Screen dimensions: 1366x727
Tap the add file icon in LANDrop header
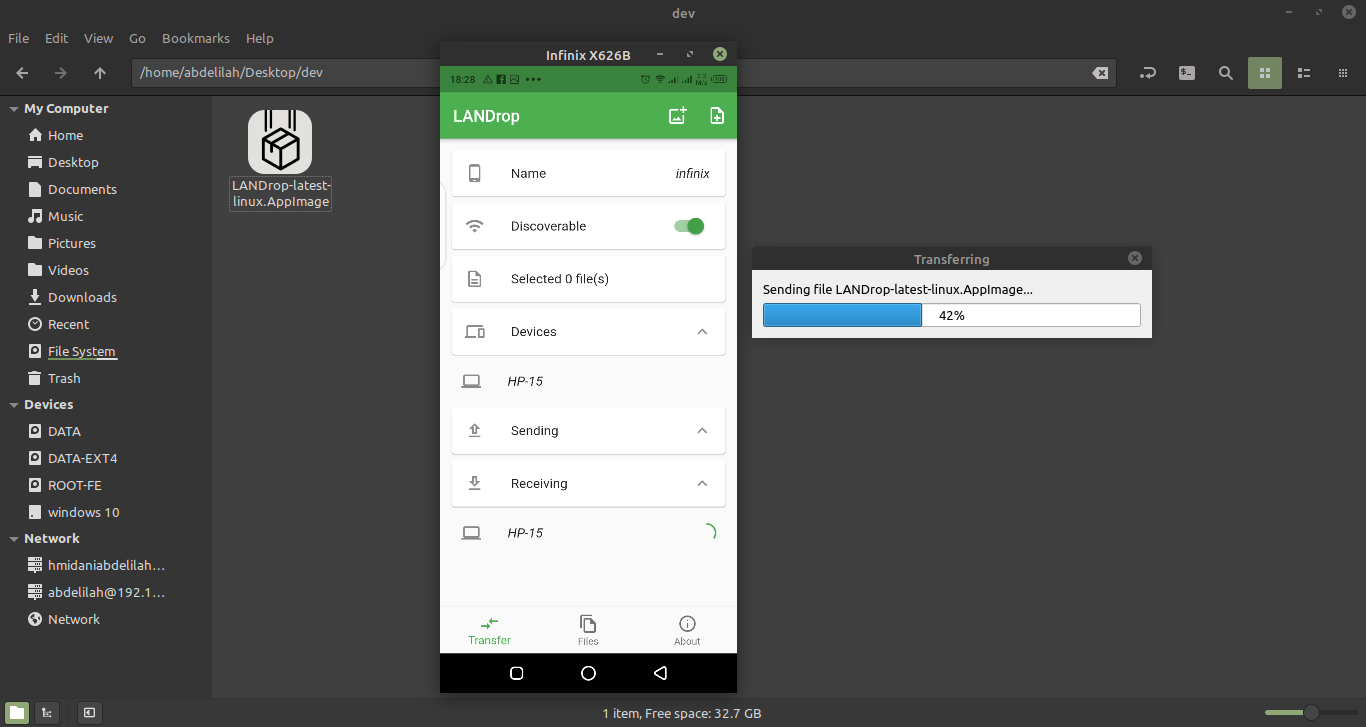(x=717, y=116)
